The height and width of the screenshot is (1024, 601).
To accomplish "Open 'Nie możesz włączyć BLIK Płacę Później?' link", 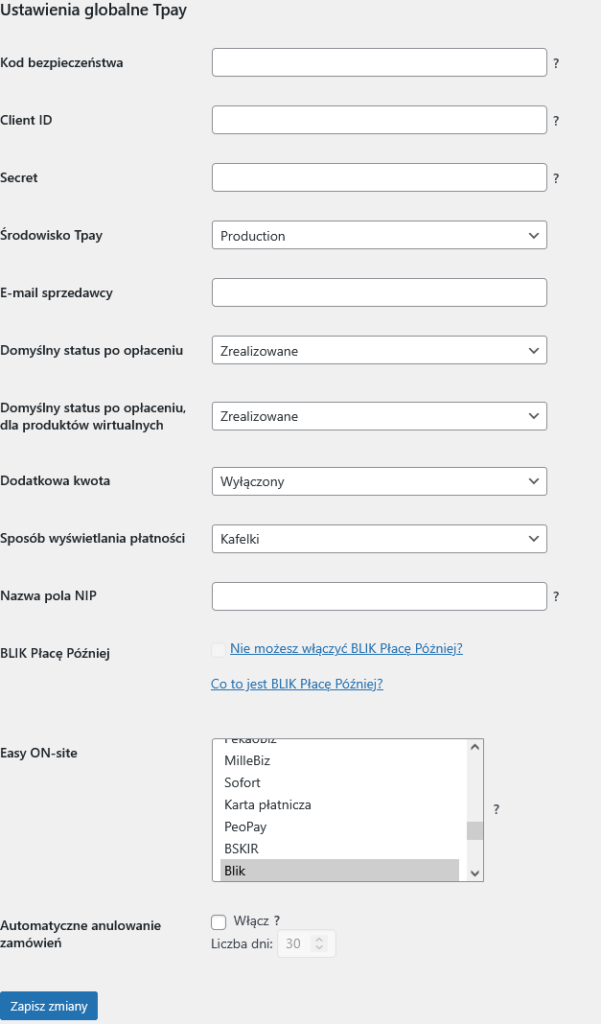I will [346, 648].
